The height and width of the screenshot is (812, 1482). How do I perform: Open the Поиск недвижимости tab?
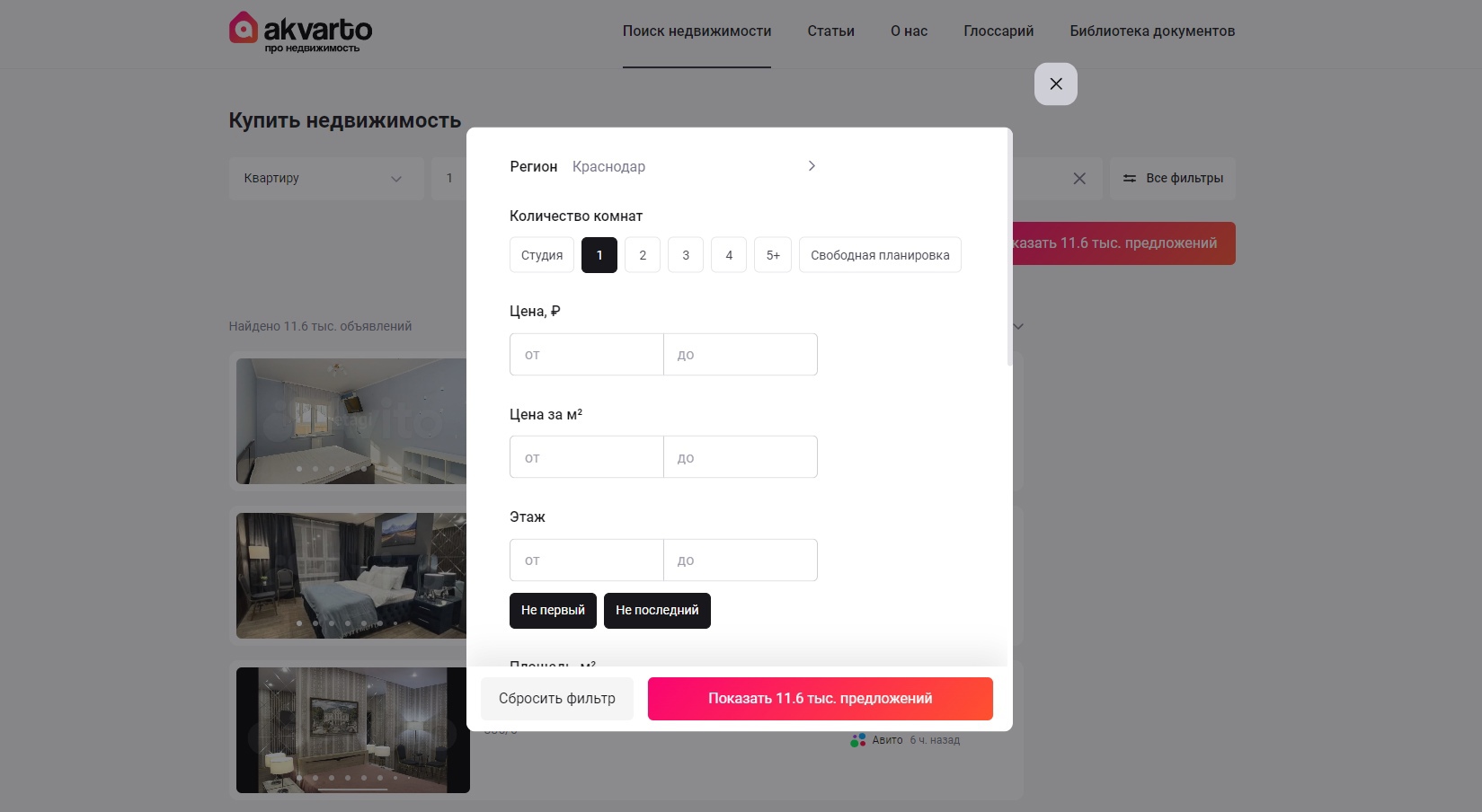[x=697, y=31]
